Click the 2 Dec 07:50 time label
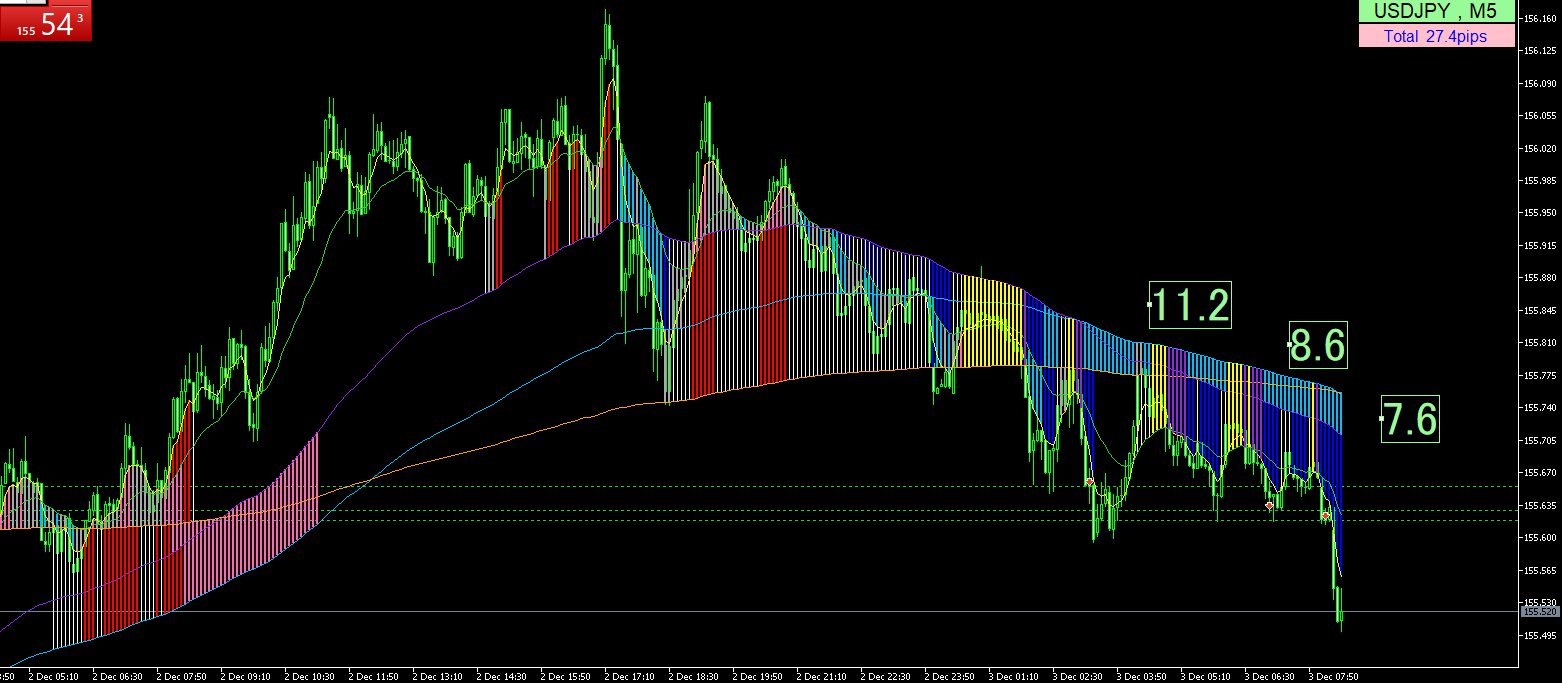 pos(181,676)
